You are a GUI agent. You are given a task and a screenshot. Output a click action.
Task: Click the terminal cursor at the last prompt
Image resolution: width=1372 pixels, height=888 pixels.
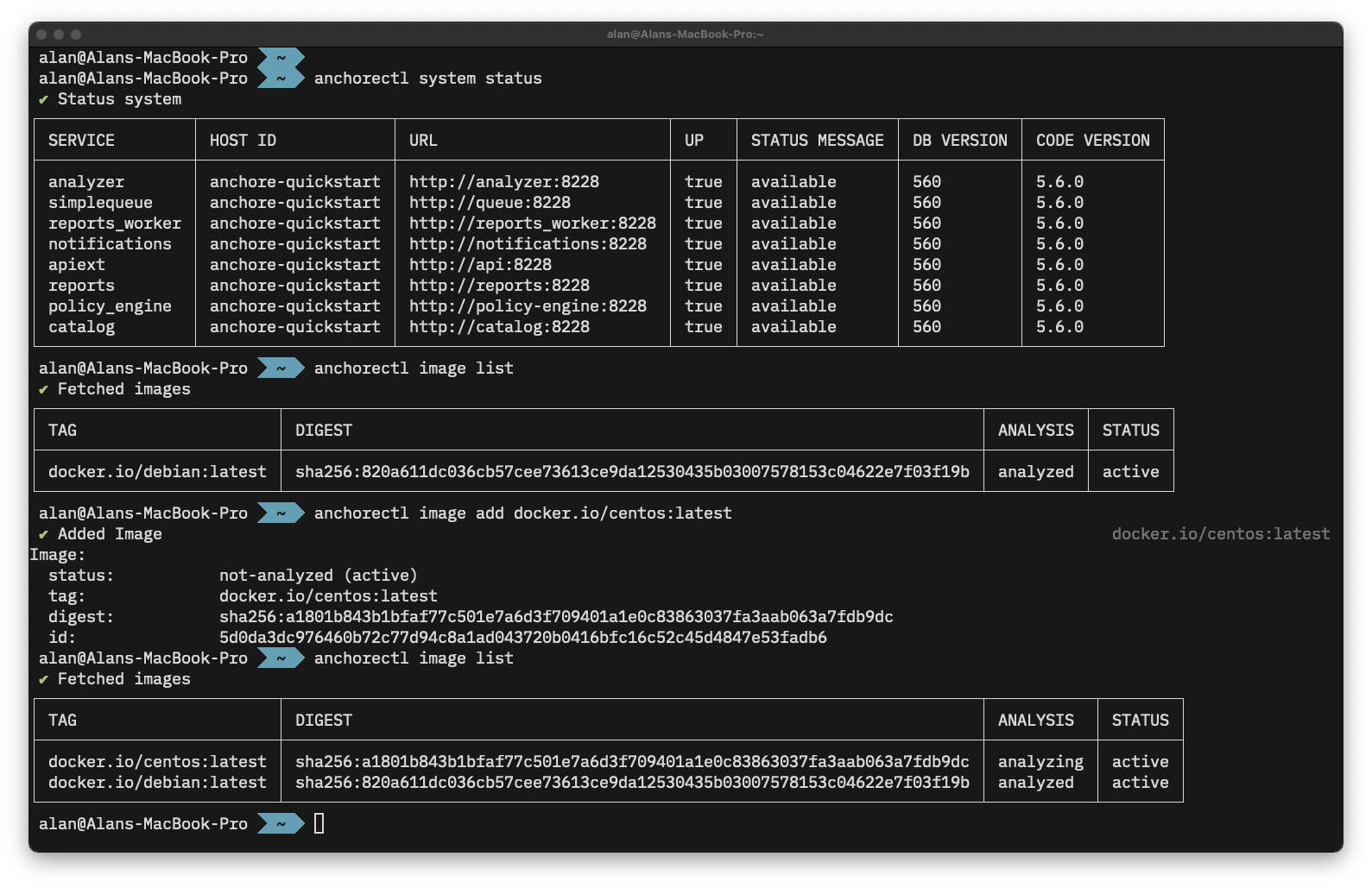[319, 824]
